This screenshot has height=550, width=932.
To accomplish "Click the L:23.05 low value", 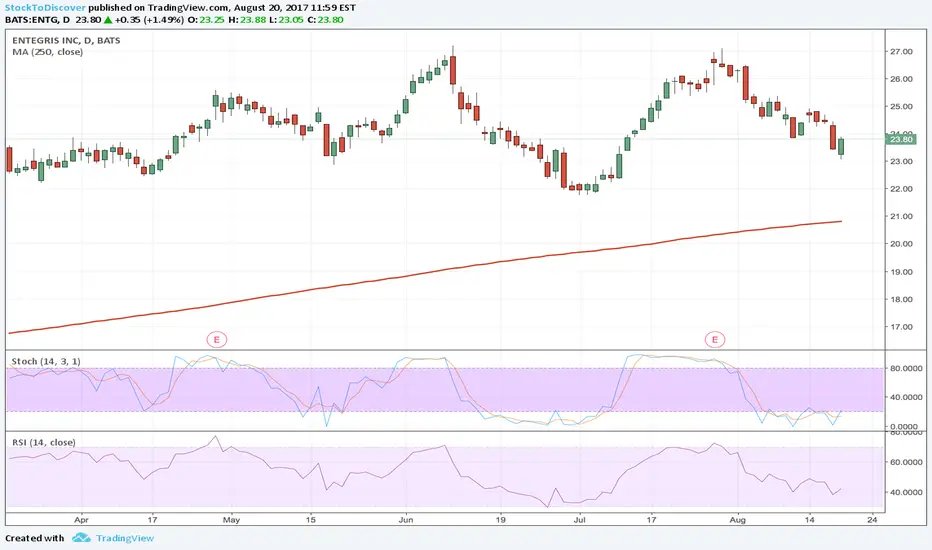I will pos(286,20).
